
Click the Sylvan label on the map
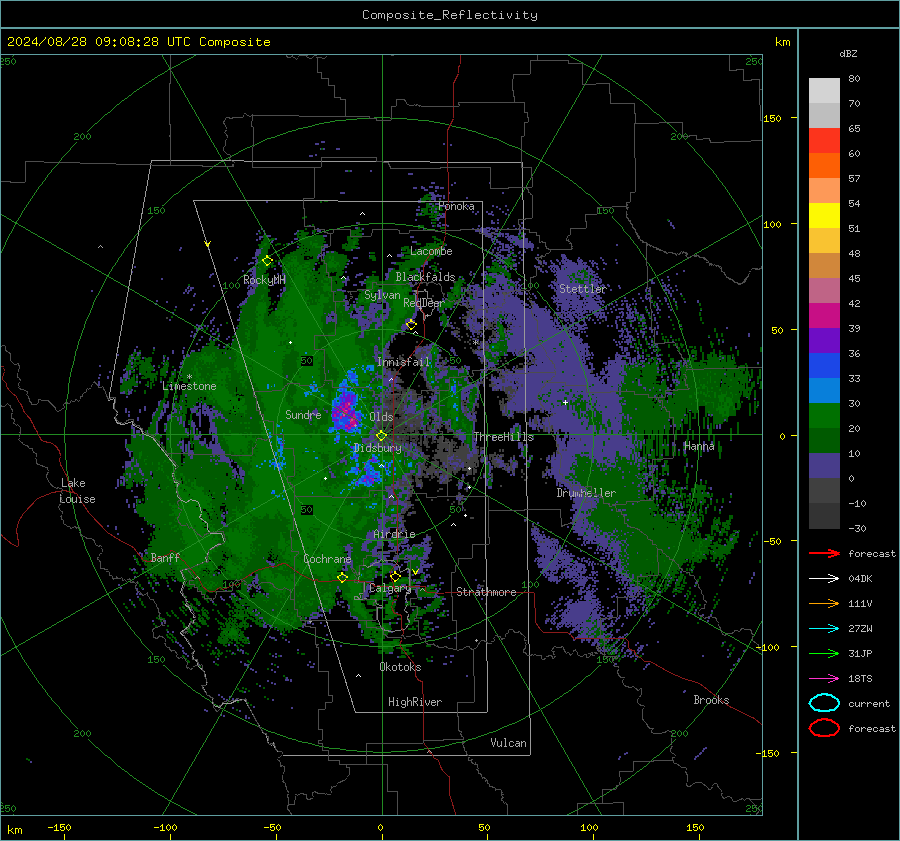[x=382, y=295]
